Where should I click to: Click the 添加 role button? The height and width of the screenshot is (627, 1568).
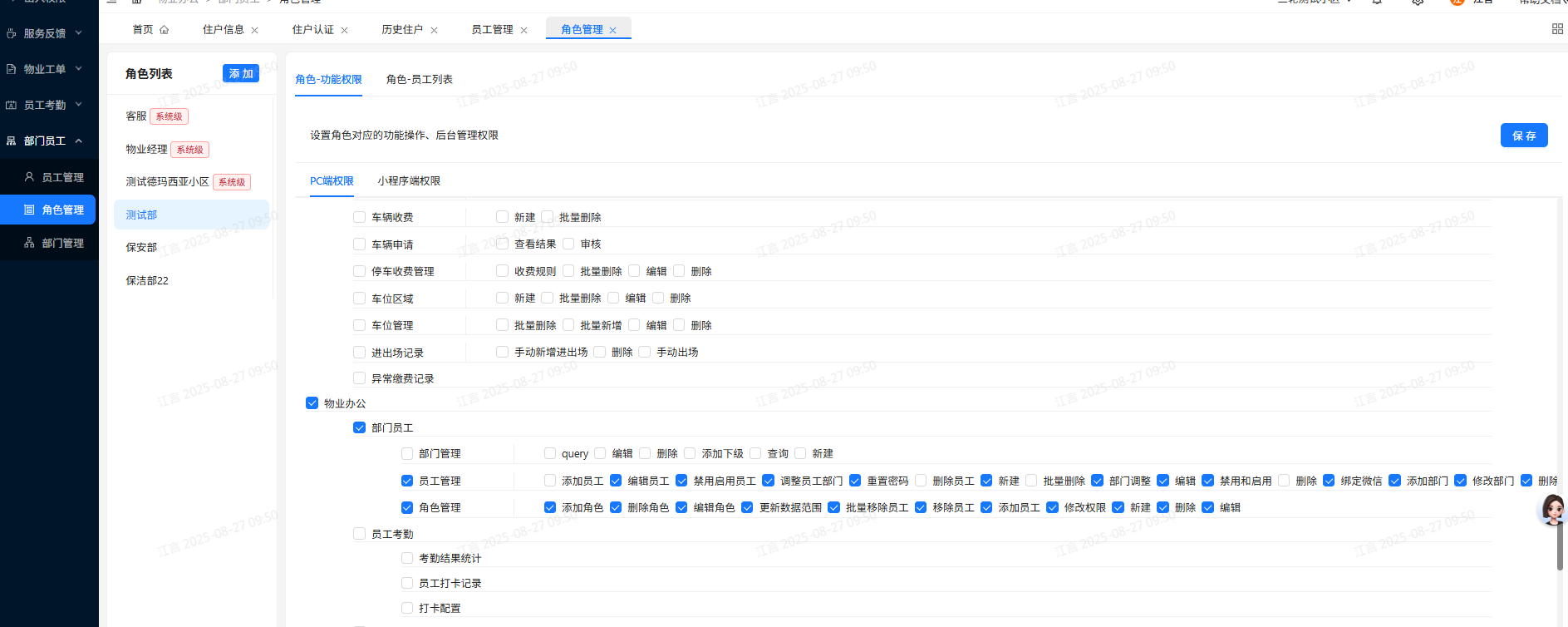tap(241, 73)
